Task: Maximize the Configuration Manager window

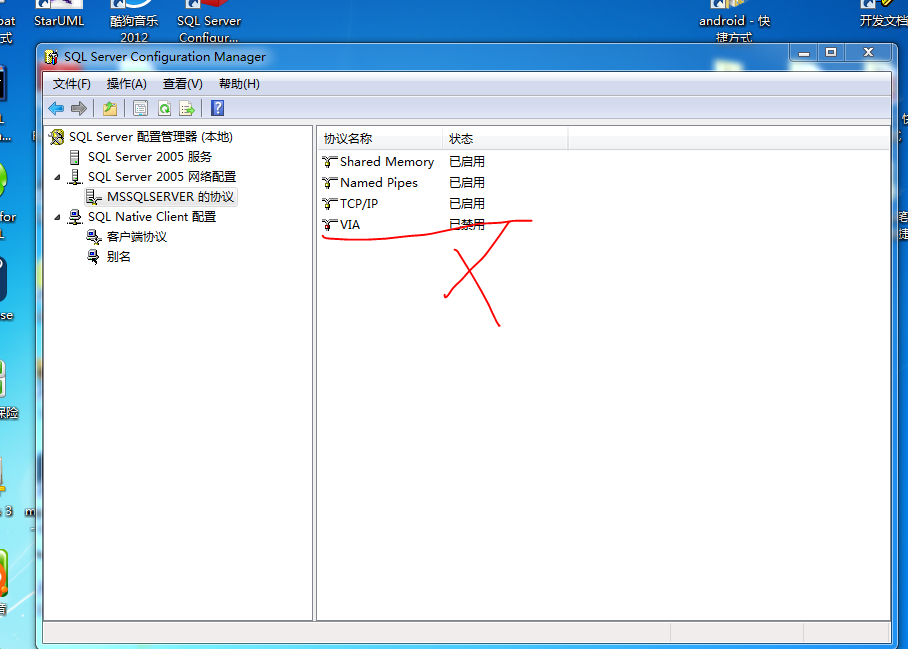Action: pos(831,53)
